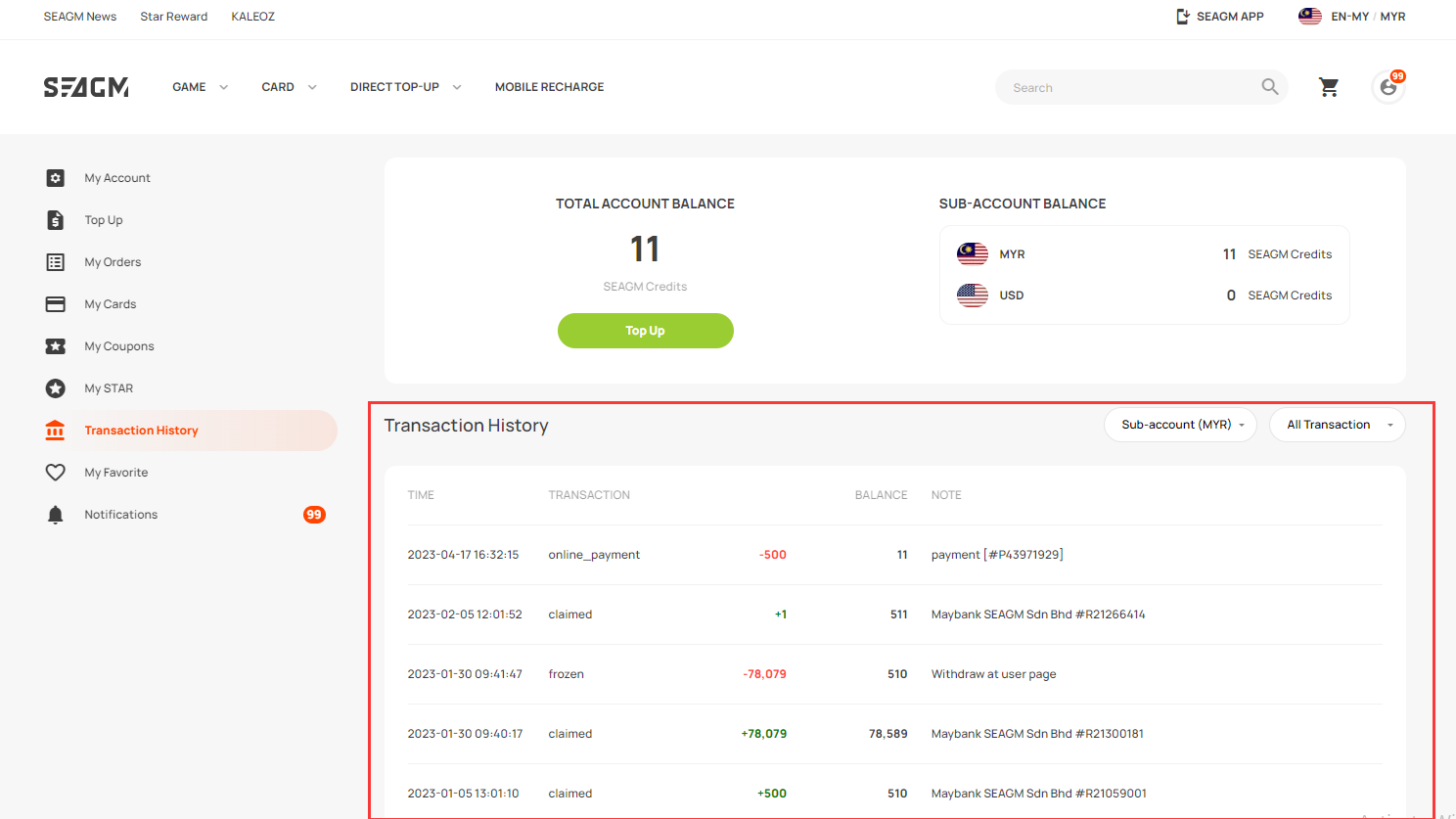
Task: Click the 2023-01-30 09:41:47 timestamp
Action: pos(465,674)
